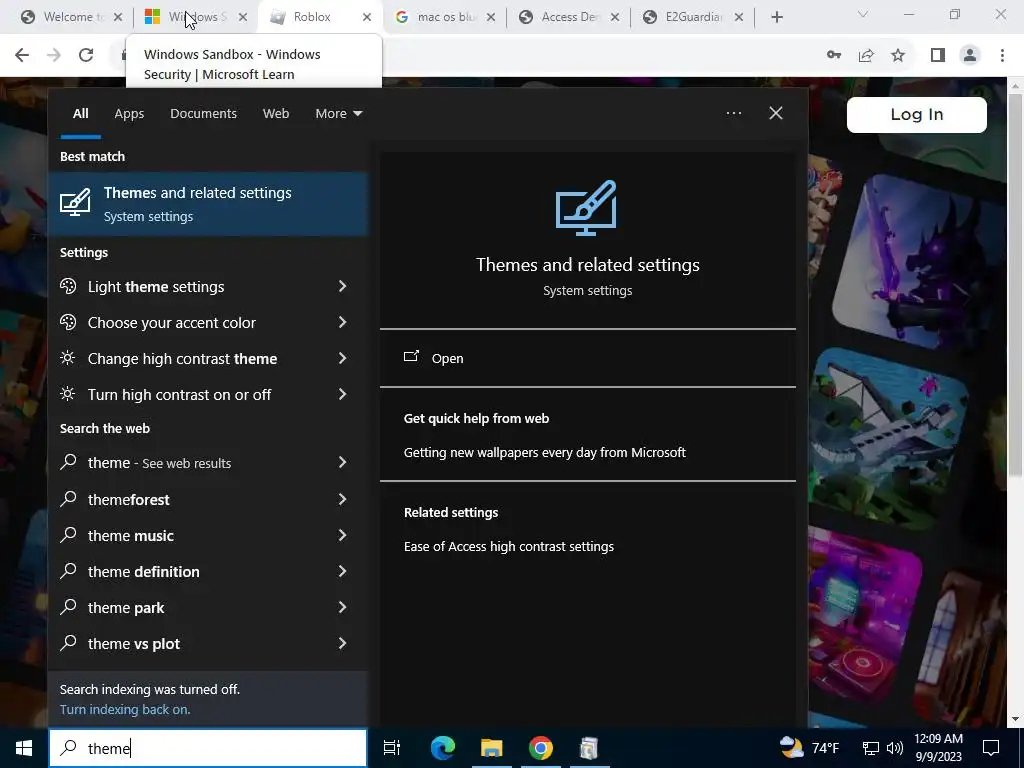The width and height of the screenshot is (1024, 768).
Task: Open the Action Center notifications icon
Action: tap(991, 748)
